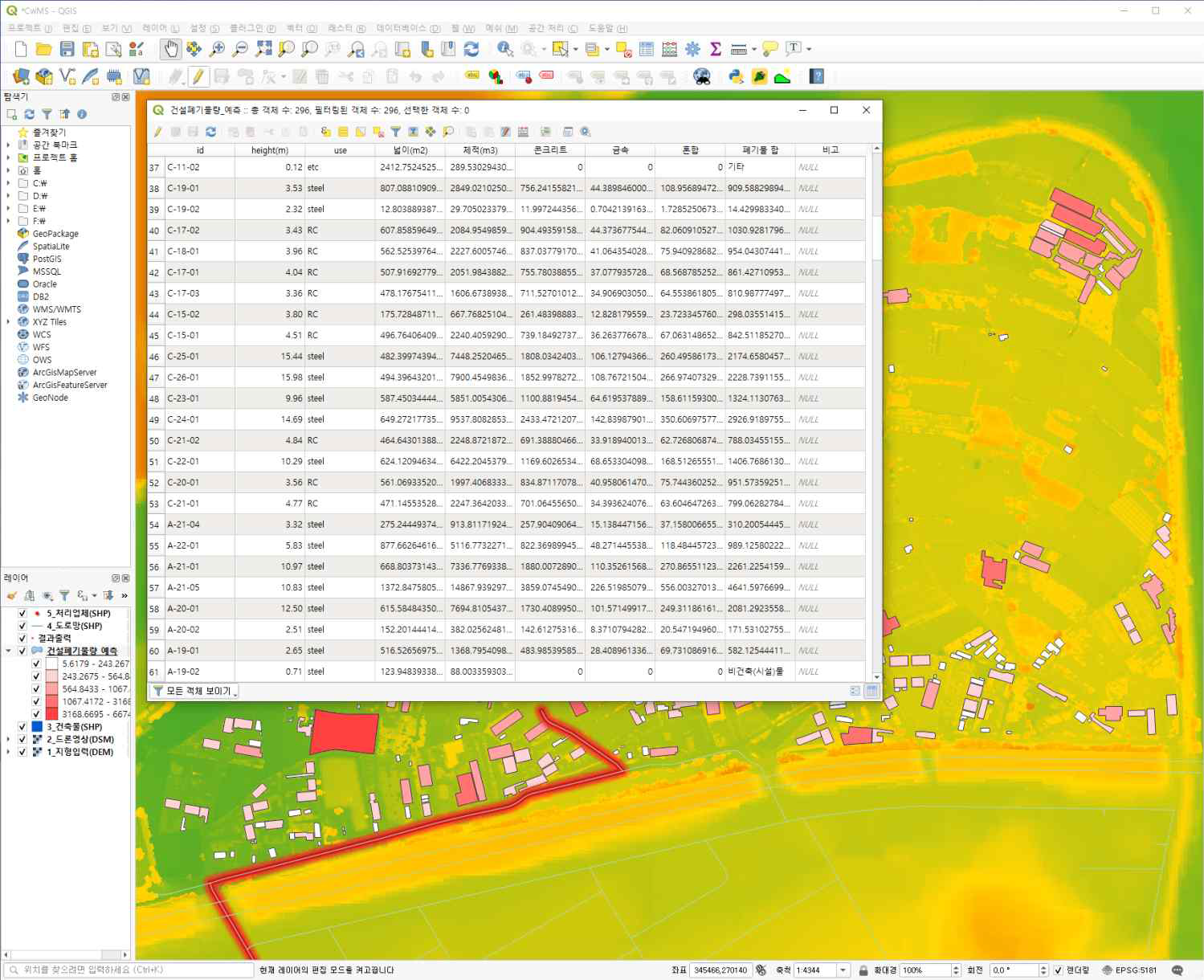Expand the XYZ Tiles browser node
The width and height of the screenshot is (1204, 980).
9,322
